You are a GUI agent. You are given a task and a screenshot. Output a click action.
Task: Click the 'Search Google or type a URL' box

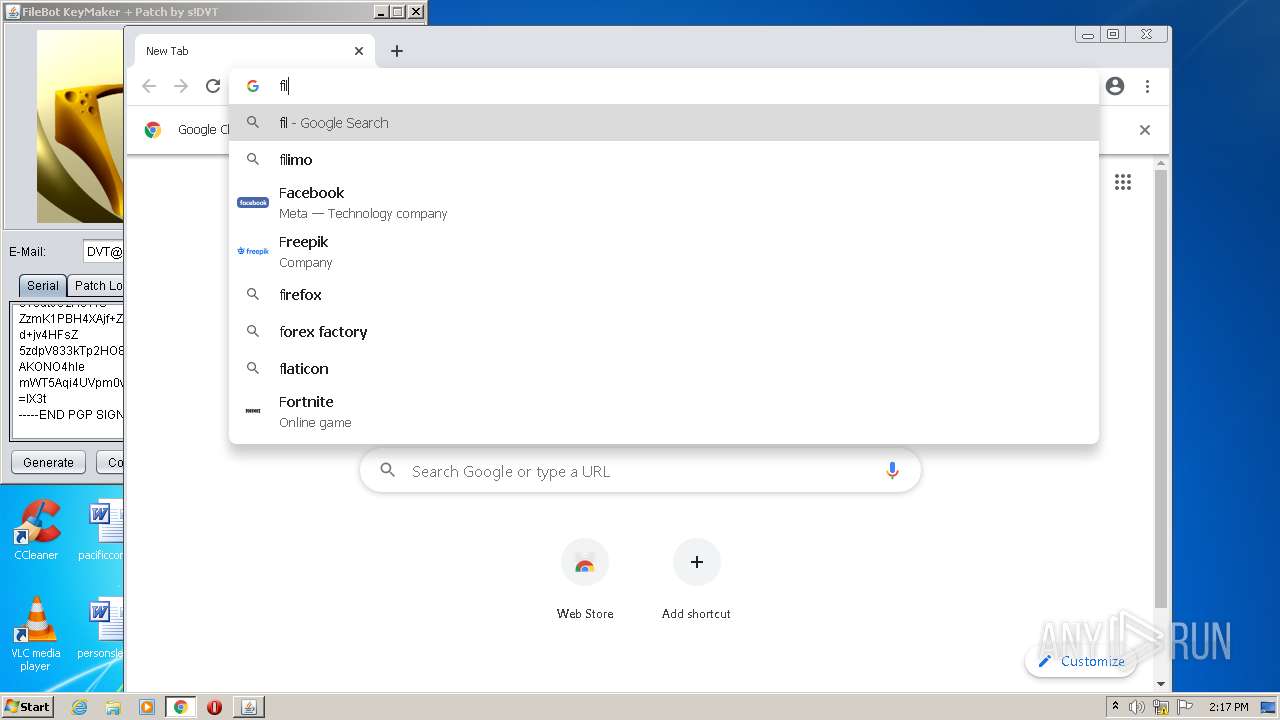[x=640, y=471]
